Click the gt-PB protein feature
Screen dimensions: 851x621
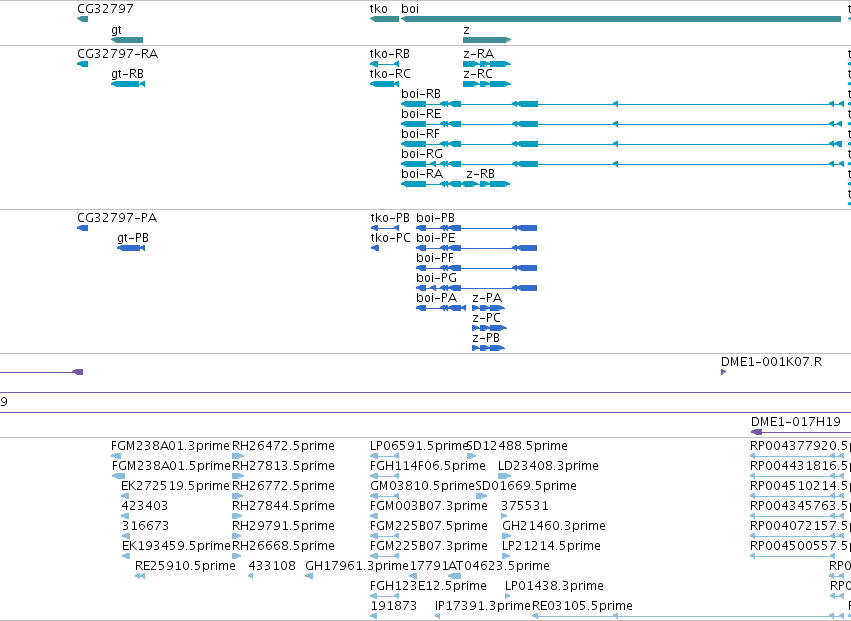(131, 248)
